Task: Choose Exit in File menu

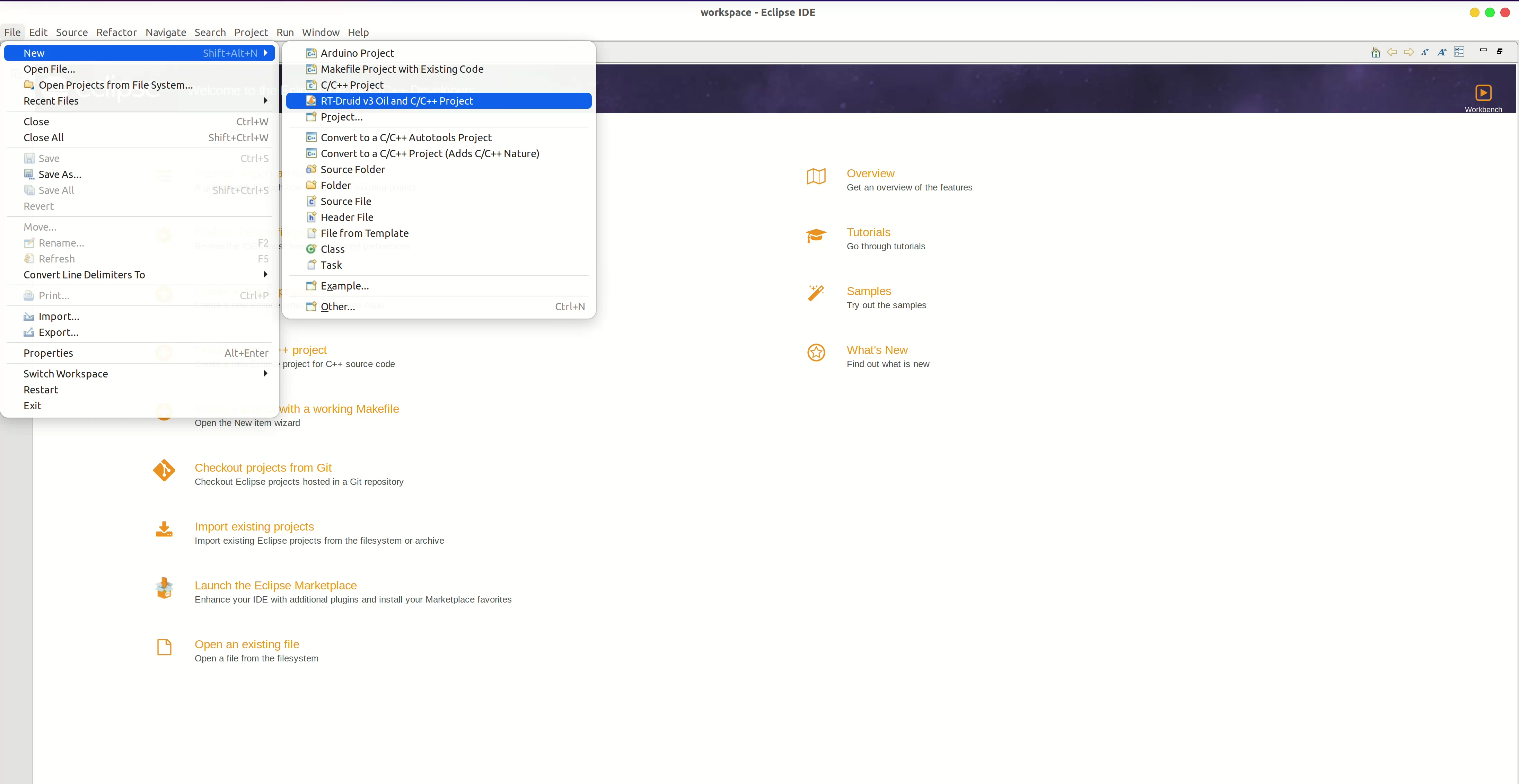Action: [x=140, y=406]
